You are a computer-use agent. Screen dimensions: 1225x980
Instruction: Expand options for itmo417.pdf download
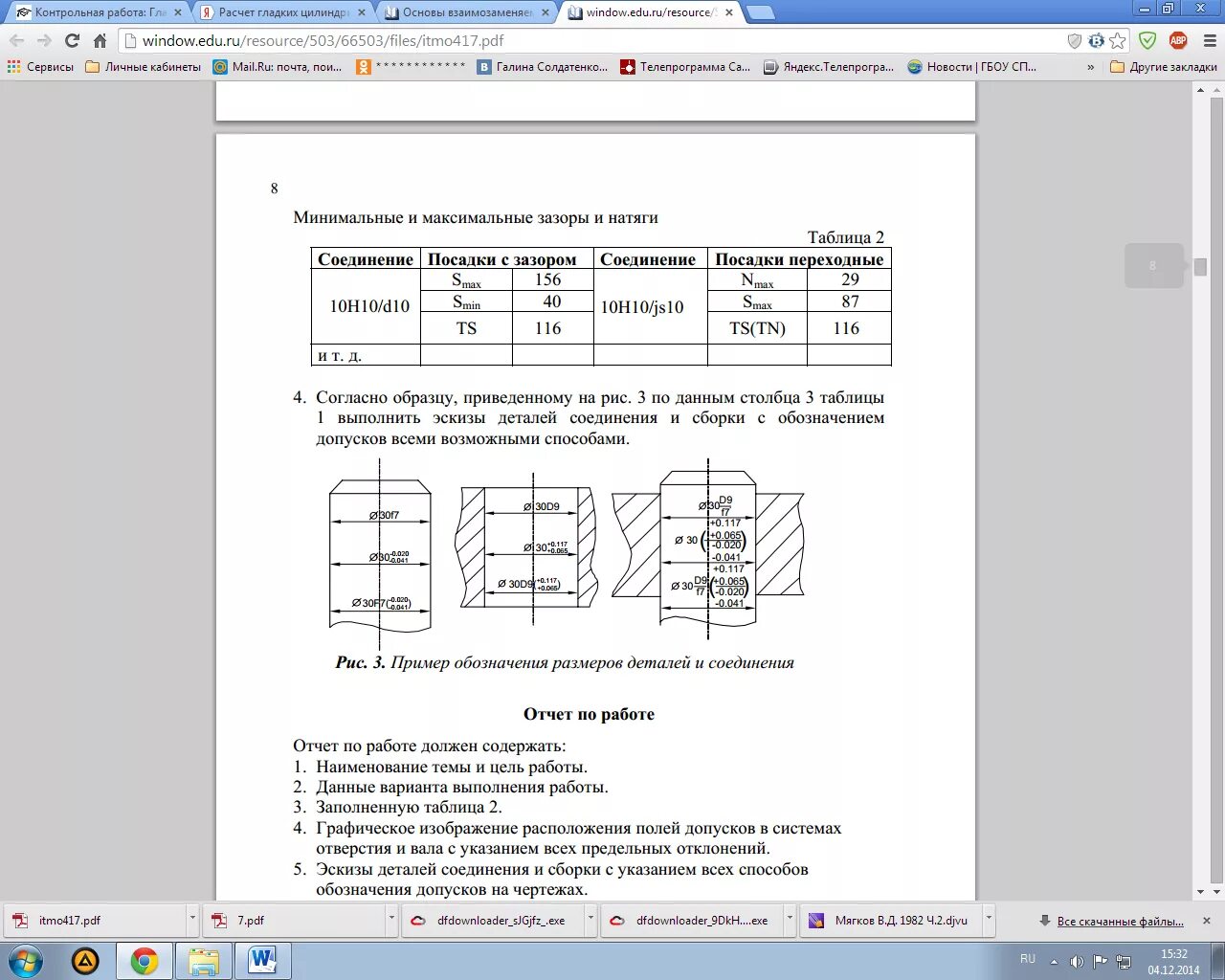(x=192, y=921)
